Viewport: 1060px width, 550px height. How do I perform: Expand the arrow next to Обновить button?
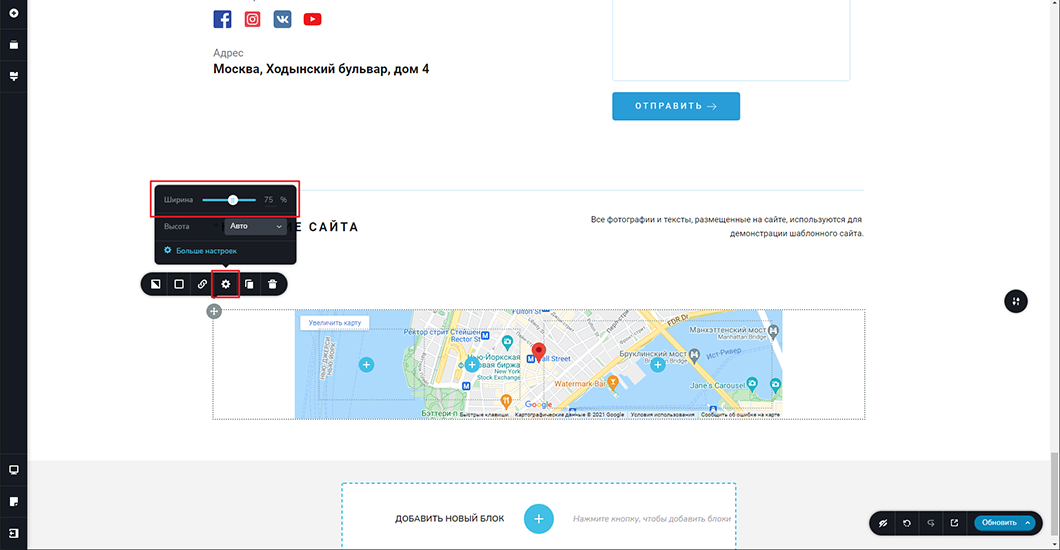click(1028, 523)
